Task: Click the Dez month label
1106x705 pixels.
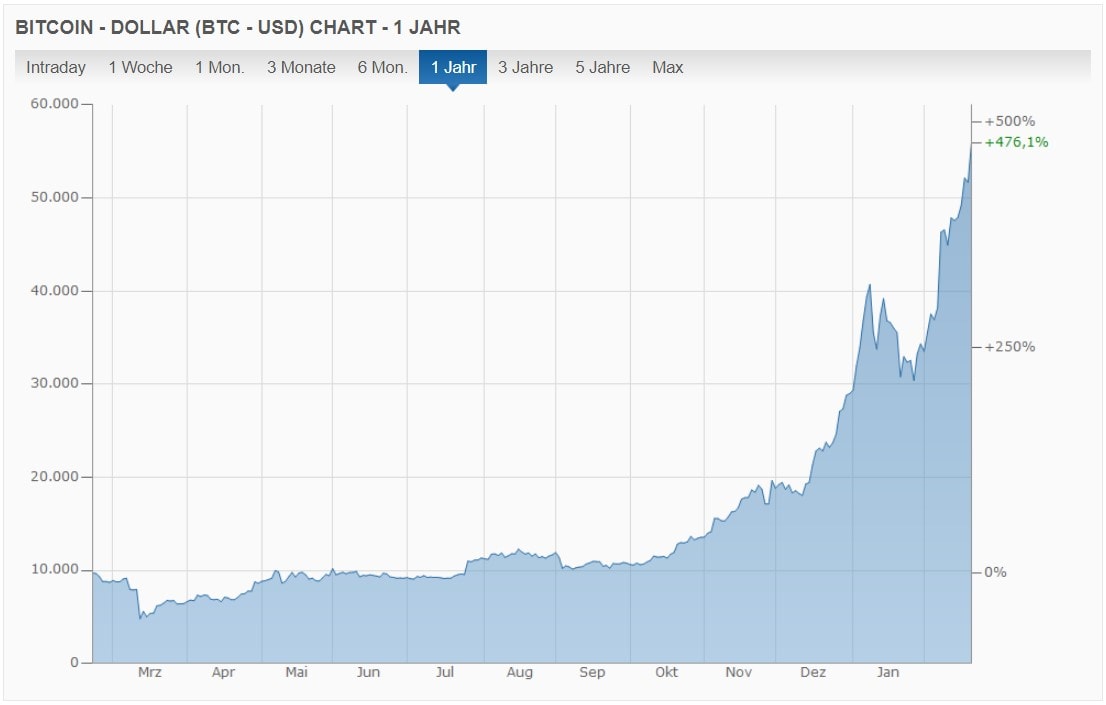Action: 813,673
